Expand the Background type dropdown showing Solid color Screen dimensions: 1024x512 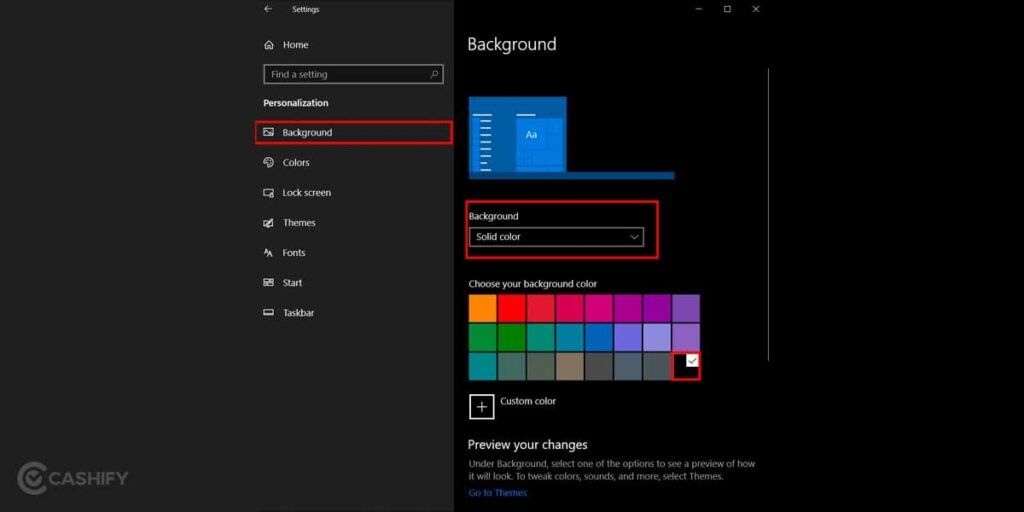click(x=556, y=237)
